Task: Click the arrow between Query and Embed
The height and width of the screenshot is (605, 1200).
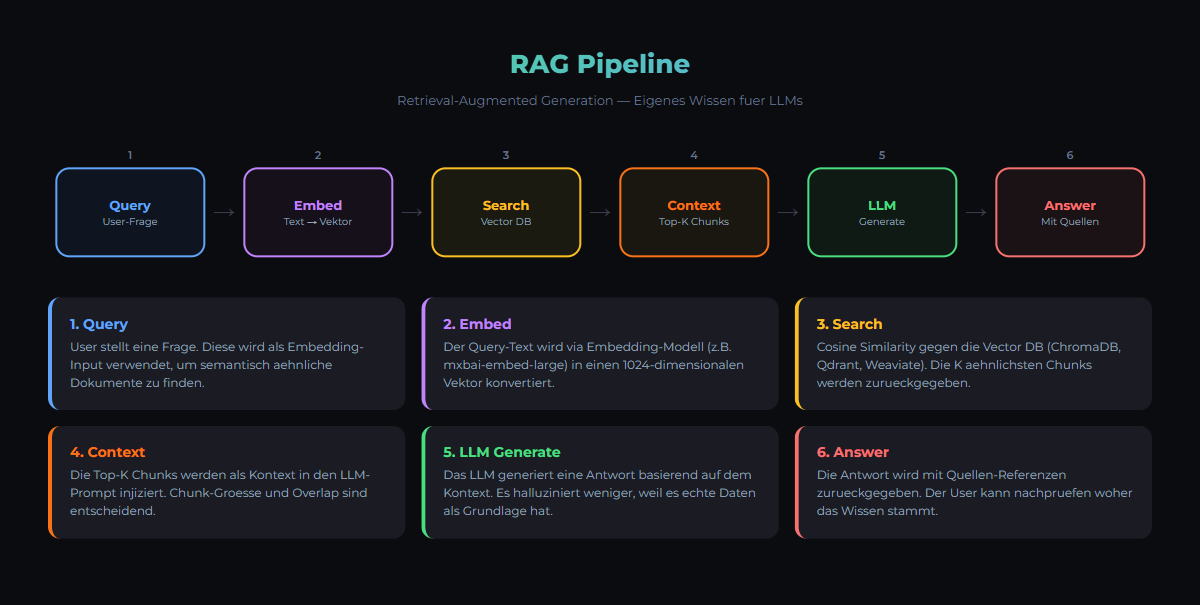Action: [x=224, y=212]
